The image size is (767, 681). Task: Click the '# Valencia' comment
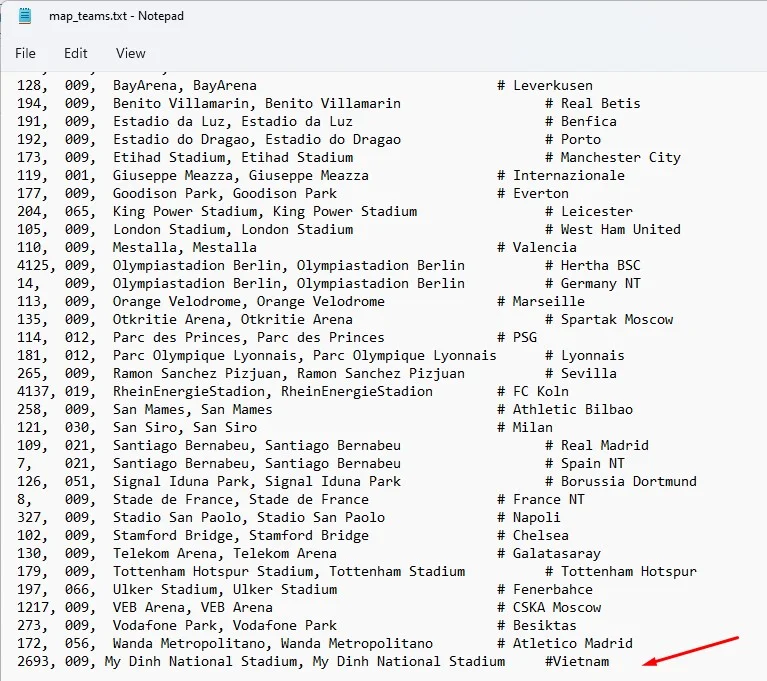pos(537,248)
